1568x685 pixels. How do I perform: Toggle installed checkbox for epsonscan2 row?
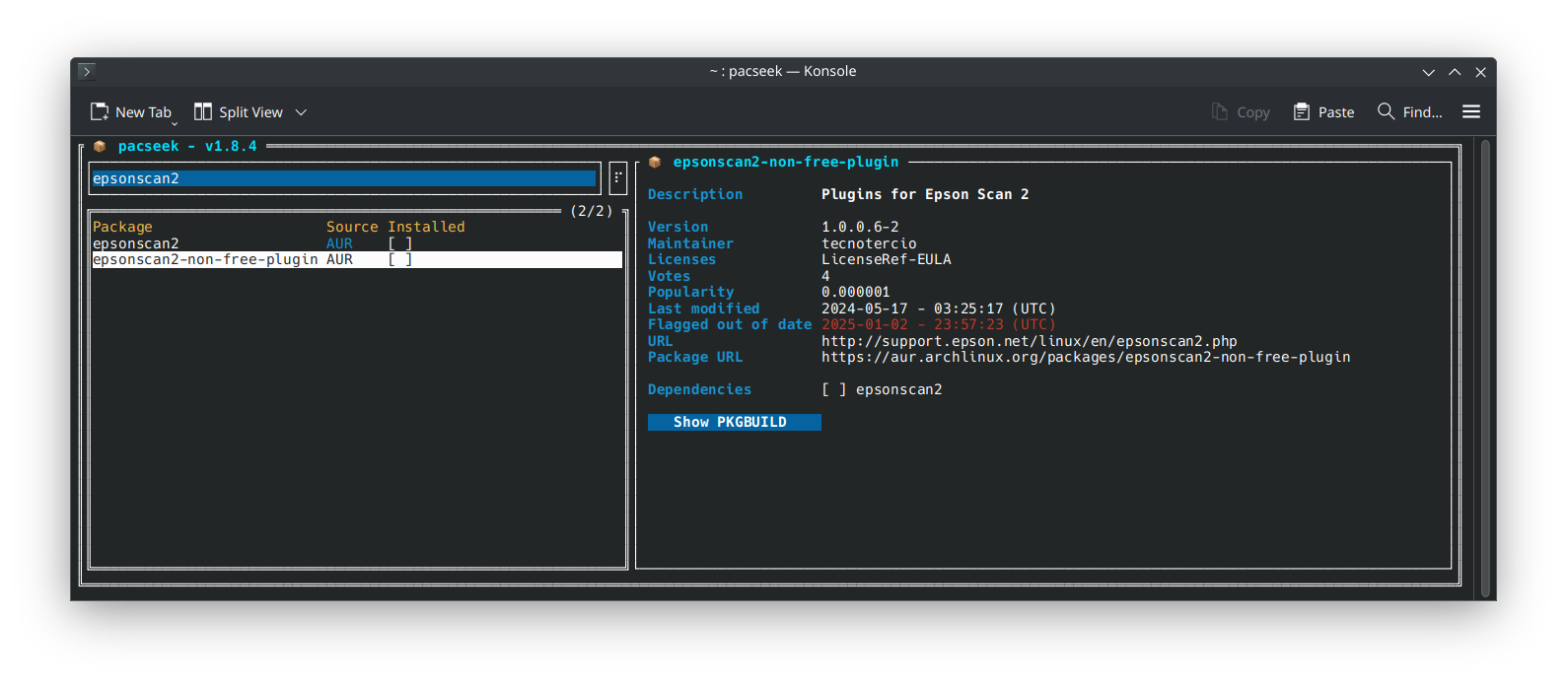[x=400, y=243]
